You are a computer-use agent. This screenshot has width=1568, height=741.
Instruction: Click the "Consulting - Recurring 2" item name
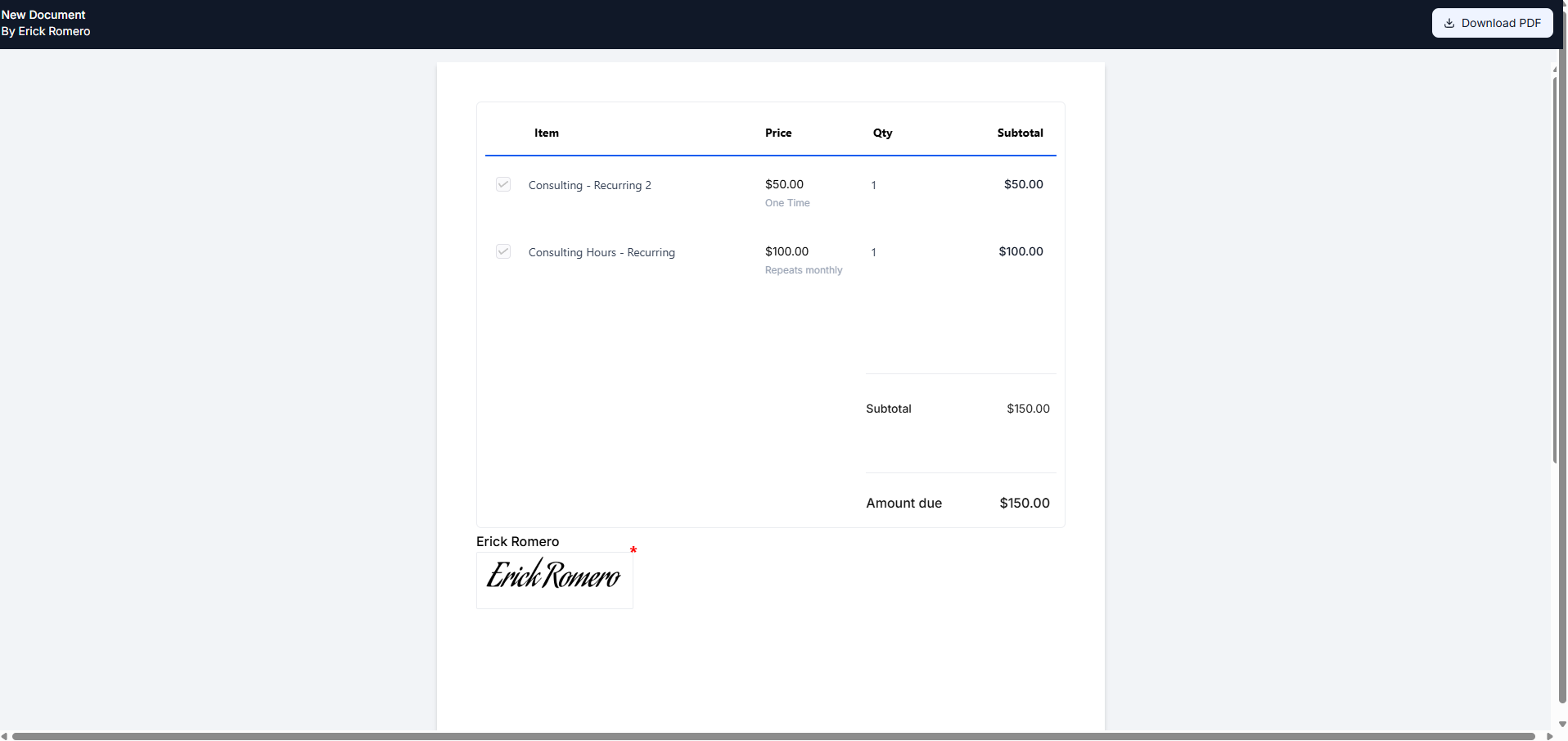[x=590, y=185]
